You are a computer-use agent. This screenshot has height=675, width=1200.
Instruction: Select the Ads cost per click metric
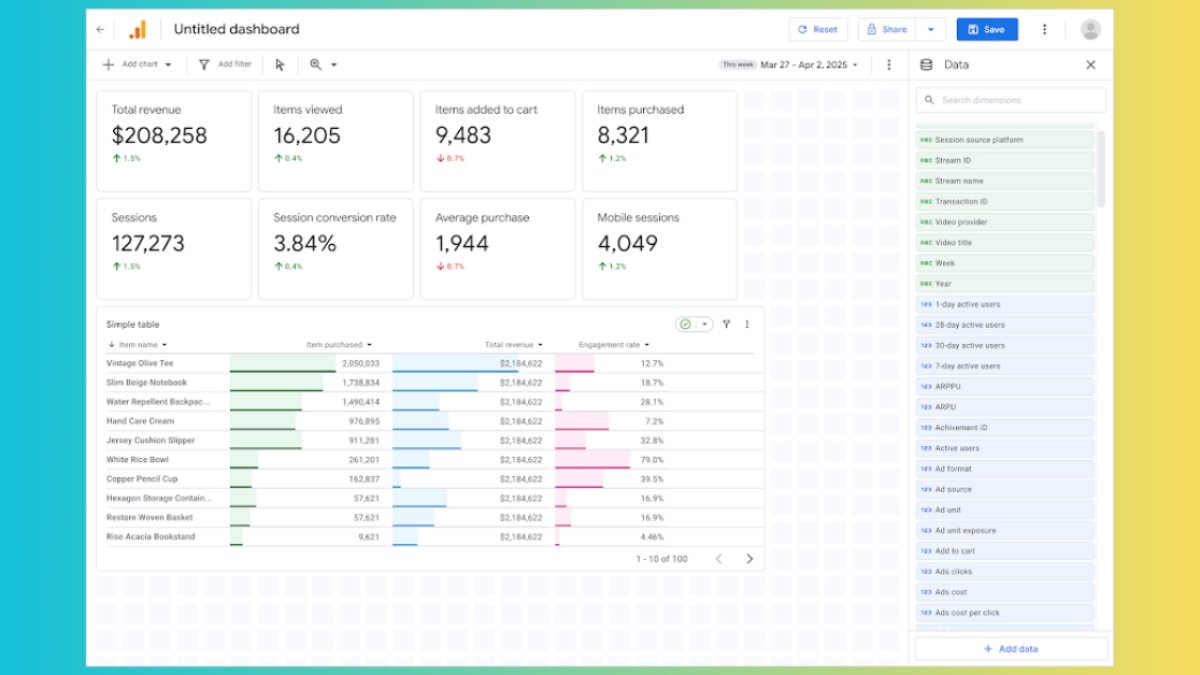[1005, 613]
